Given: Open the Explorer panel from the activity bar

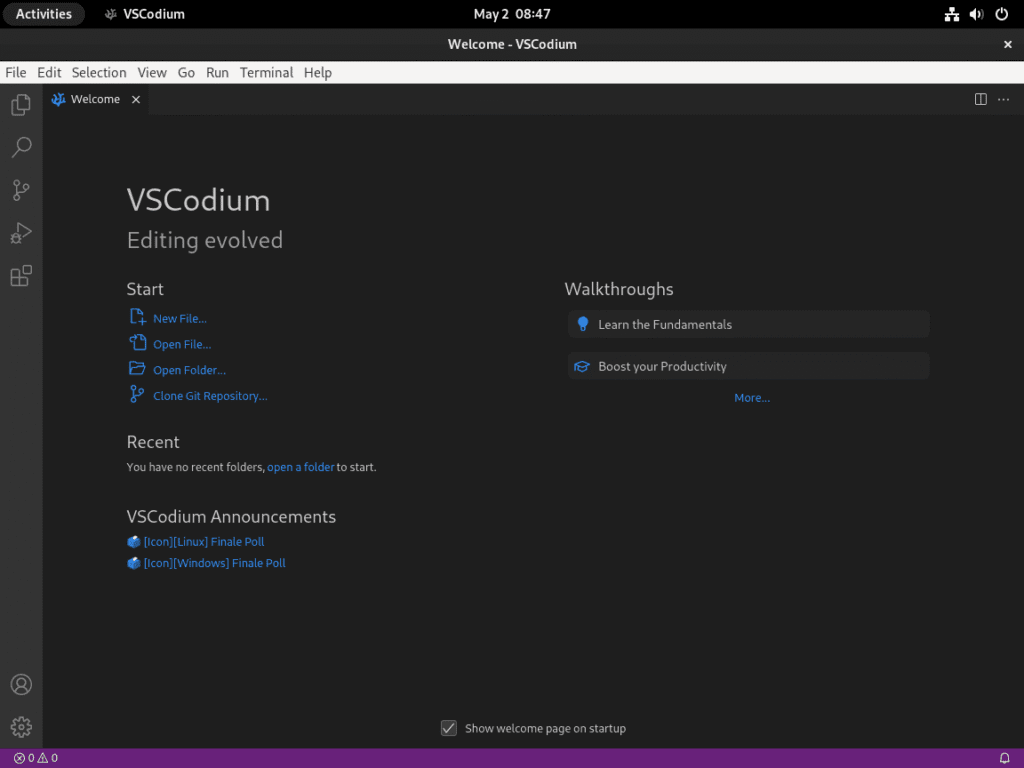Looking at the screenshot, I should click(20, 104).
